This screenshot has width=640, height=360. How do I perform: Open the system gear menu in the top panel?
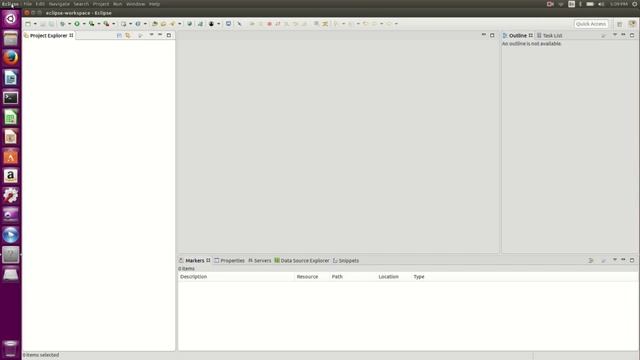[x=635, y=4]
